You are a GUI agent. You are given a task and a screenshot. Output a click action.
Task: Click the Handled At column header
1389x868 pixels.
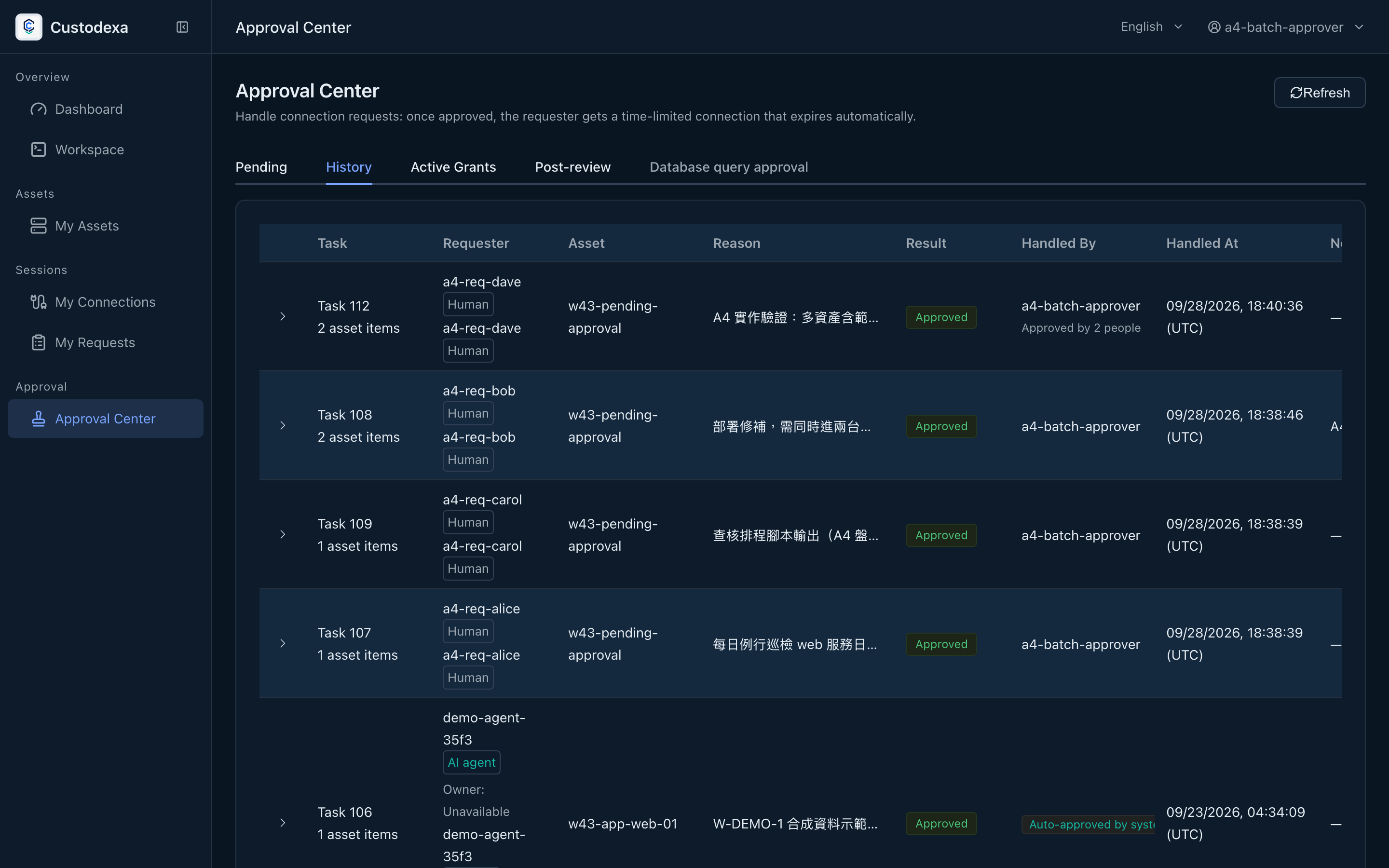[1201, 244]
